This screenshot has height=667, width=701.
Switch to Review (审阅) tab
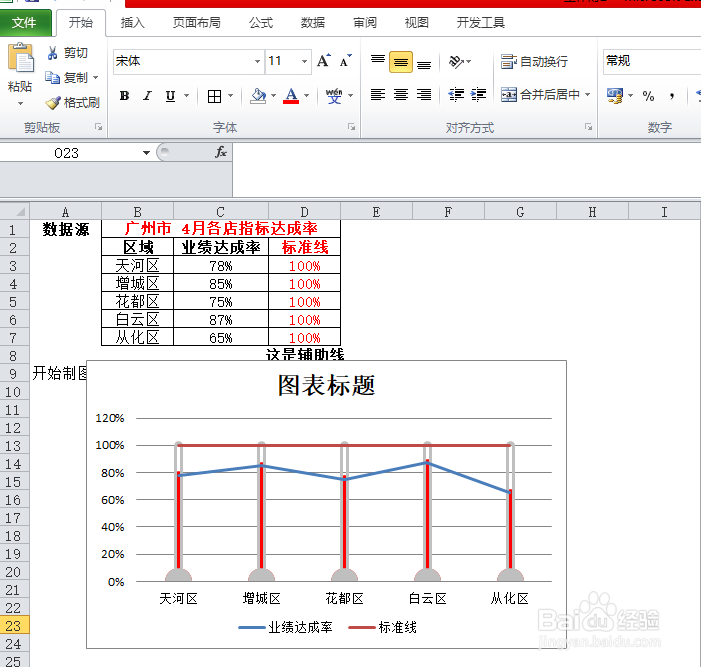[x=365, y=22]
